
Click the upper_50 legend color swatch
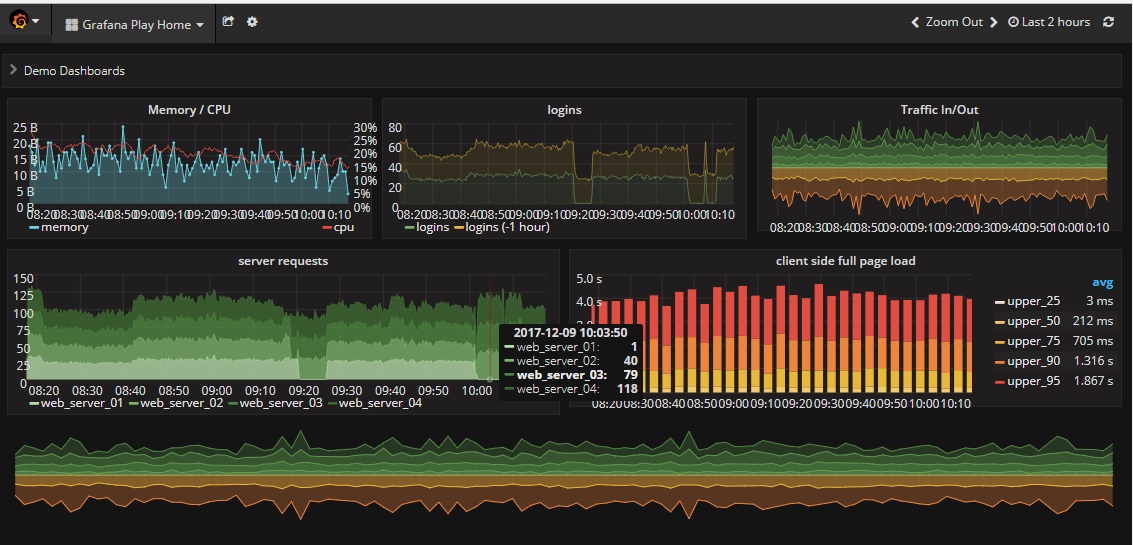pyautogui.click(x=1000, y=322)
